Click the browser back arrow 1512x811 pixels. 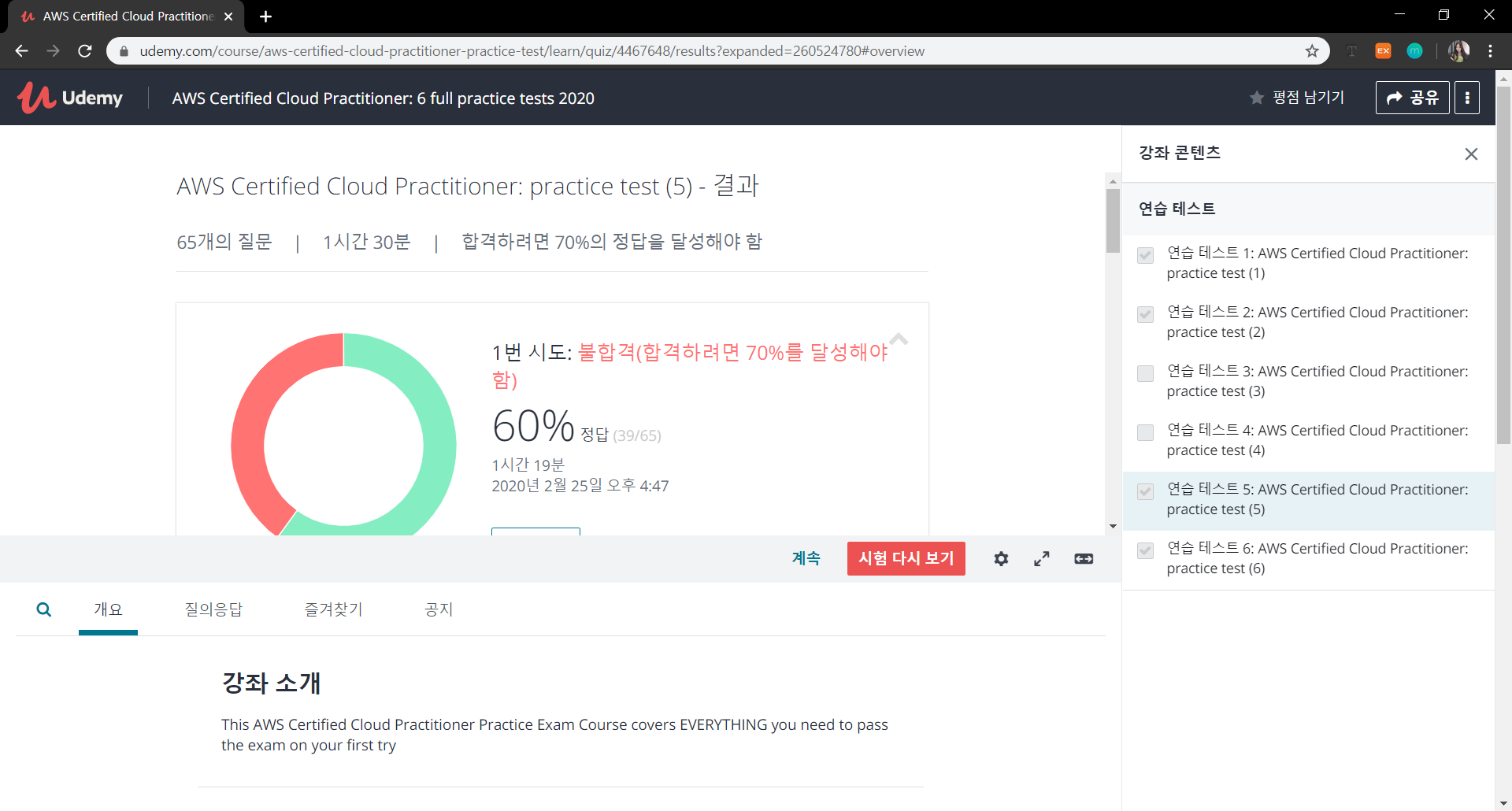click(21, 51)
